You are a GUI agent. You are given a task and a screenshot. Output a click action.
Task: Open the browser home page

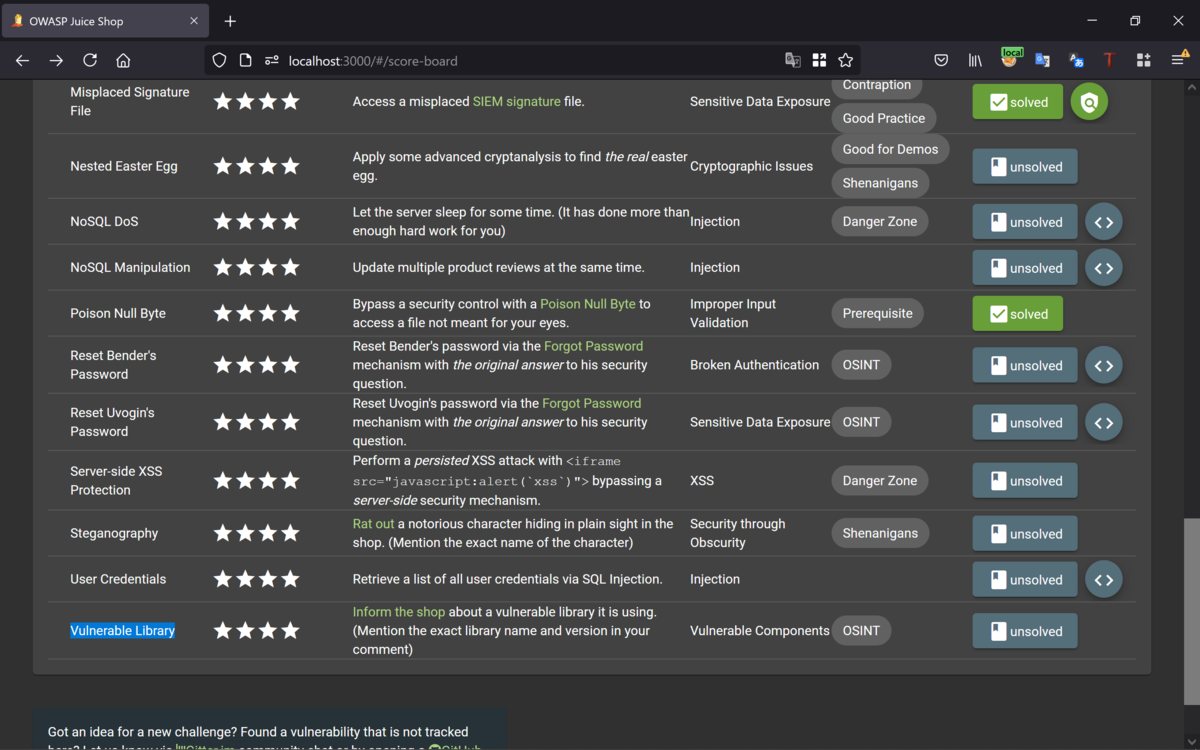click(123, 60)
